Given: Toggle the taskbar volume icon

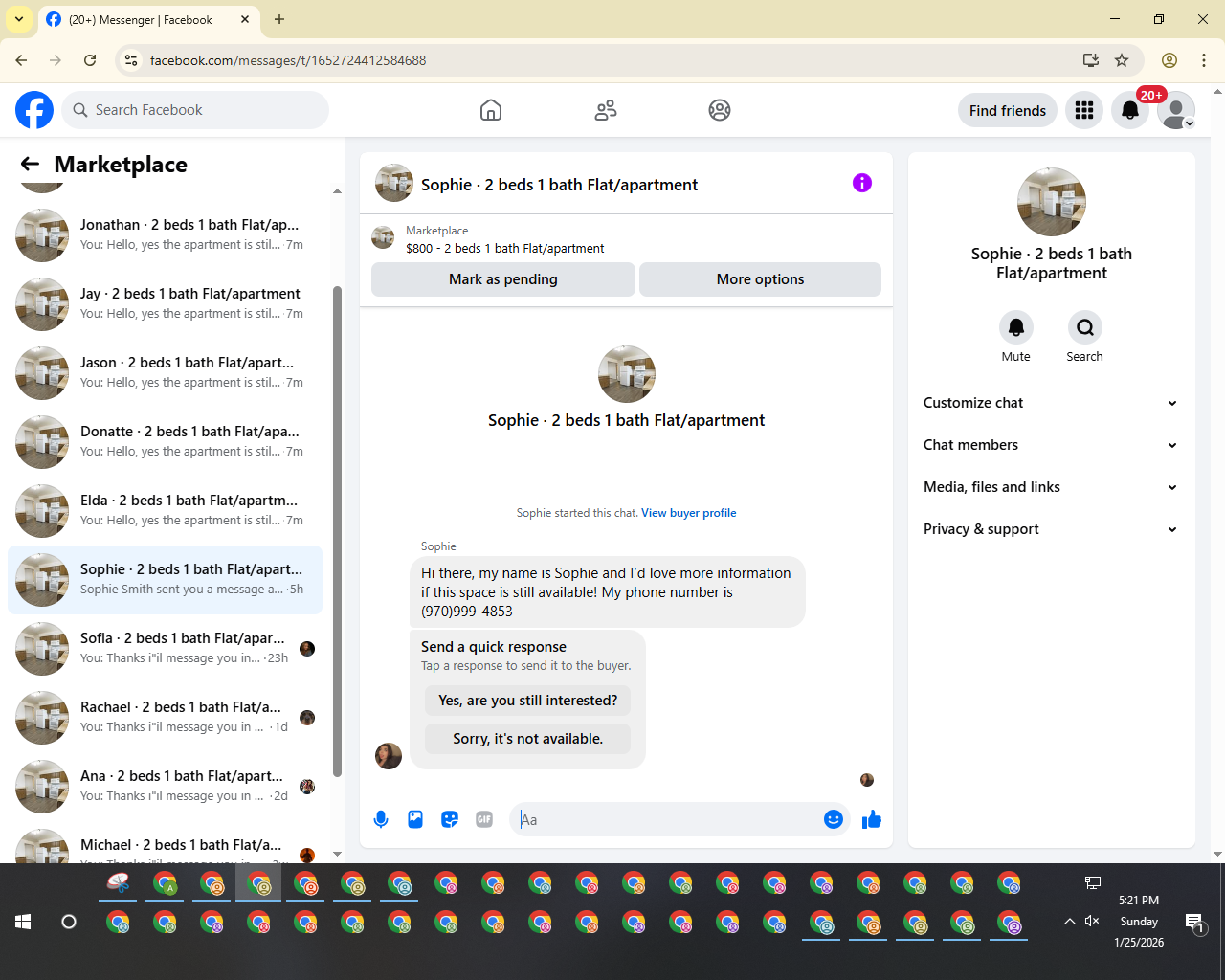Looking at the screenshot, I should click(x=1092, y=921).
